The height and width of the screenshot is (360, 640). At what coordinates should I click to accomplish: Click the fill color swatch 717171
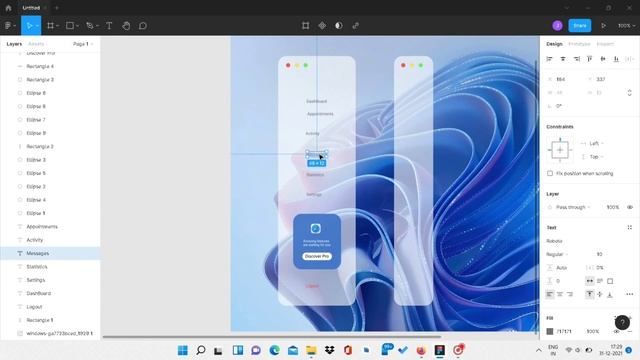coord(550,331)
